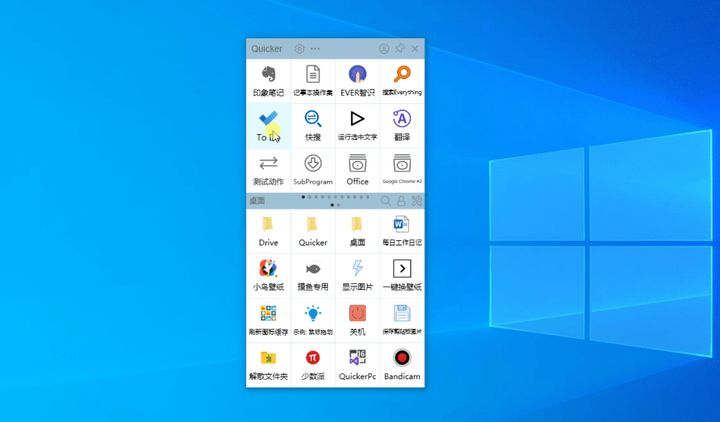Run the 摸鱼专用 fish action
This screenshot has width=720, height=422.
[x=313, y=276]
